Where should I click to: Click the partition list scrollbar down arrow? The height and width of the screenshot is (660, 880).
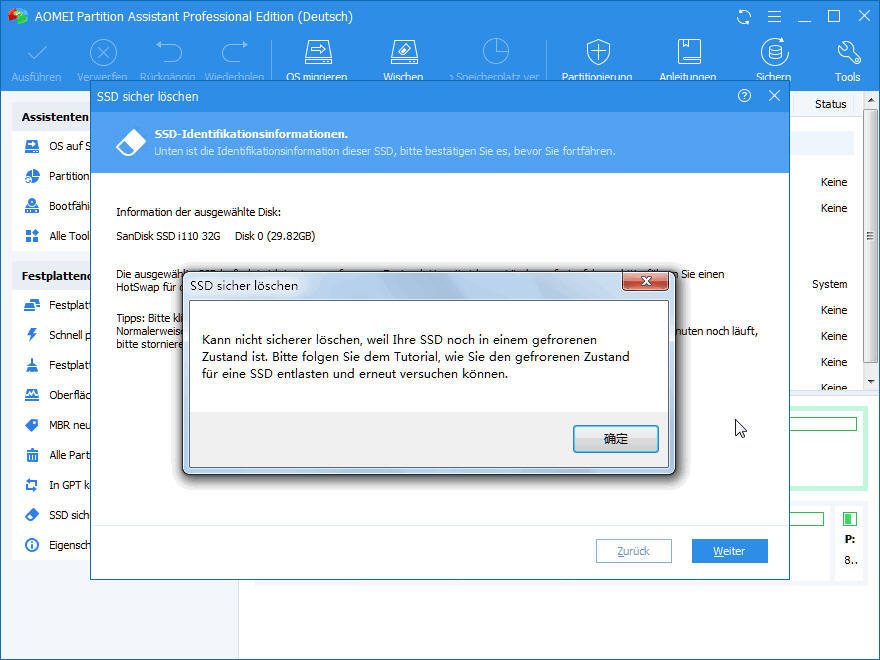tap(871, 382)
